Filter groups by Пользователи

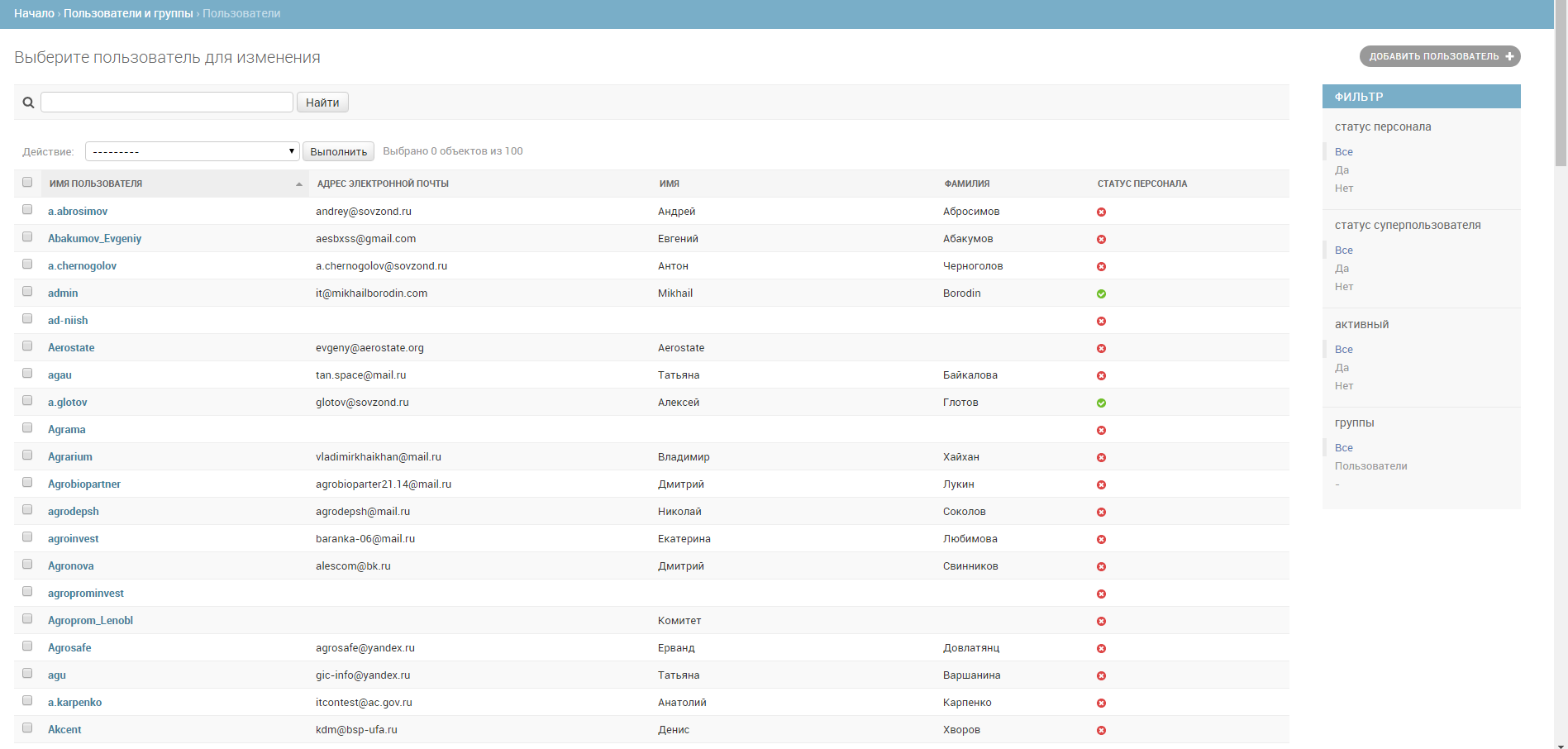(x=1370, y=466)
